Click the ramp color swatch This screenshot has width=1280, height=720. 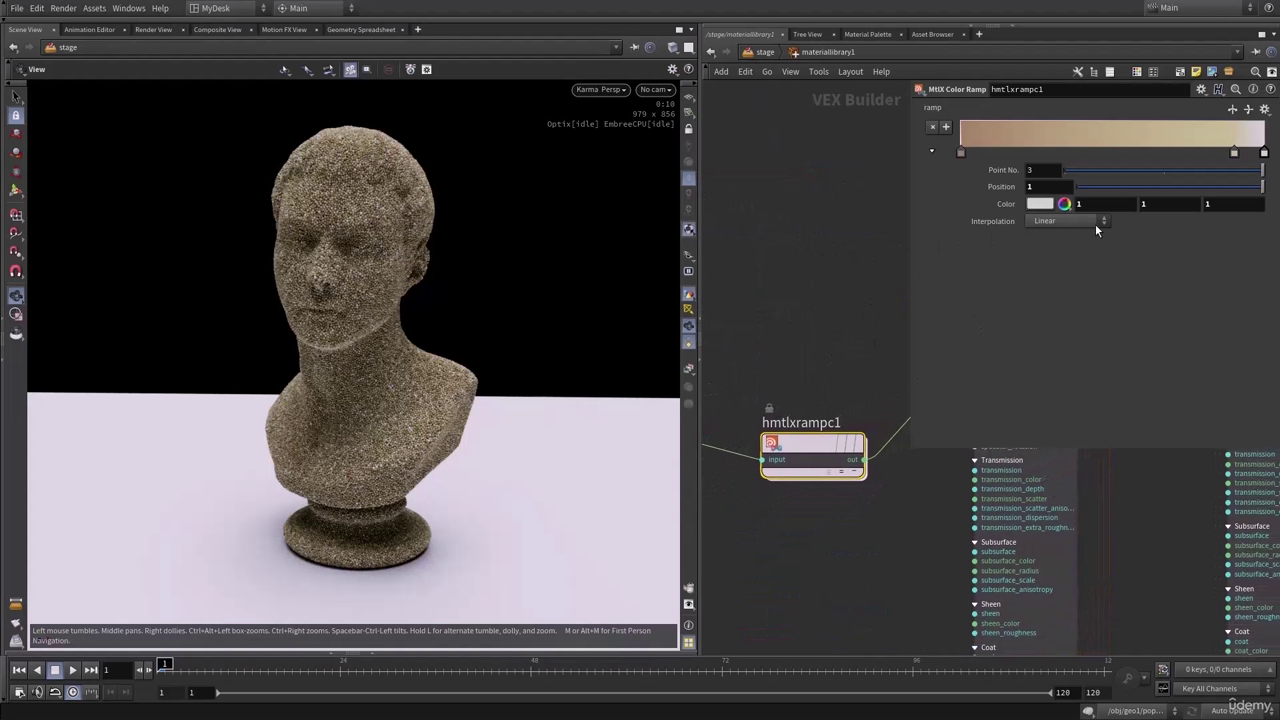click(1040, 204)
